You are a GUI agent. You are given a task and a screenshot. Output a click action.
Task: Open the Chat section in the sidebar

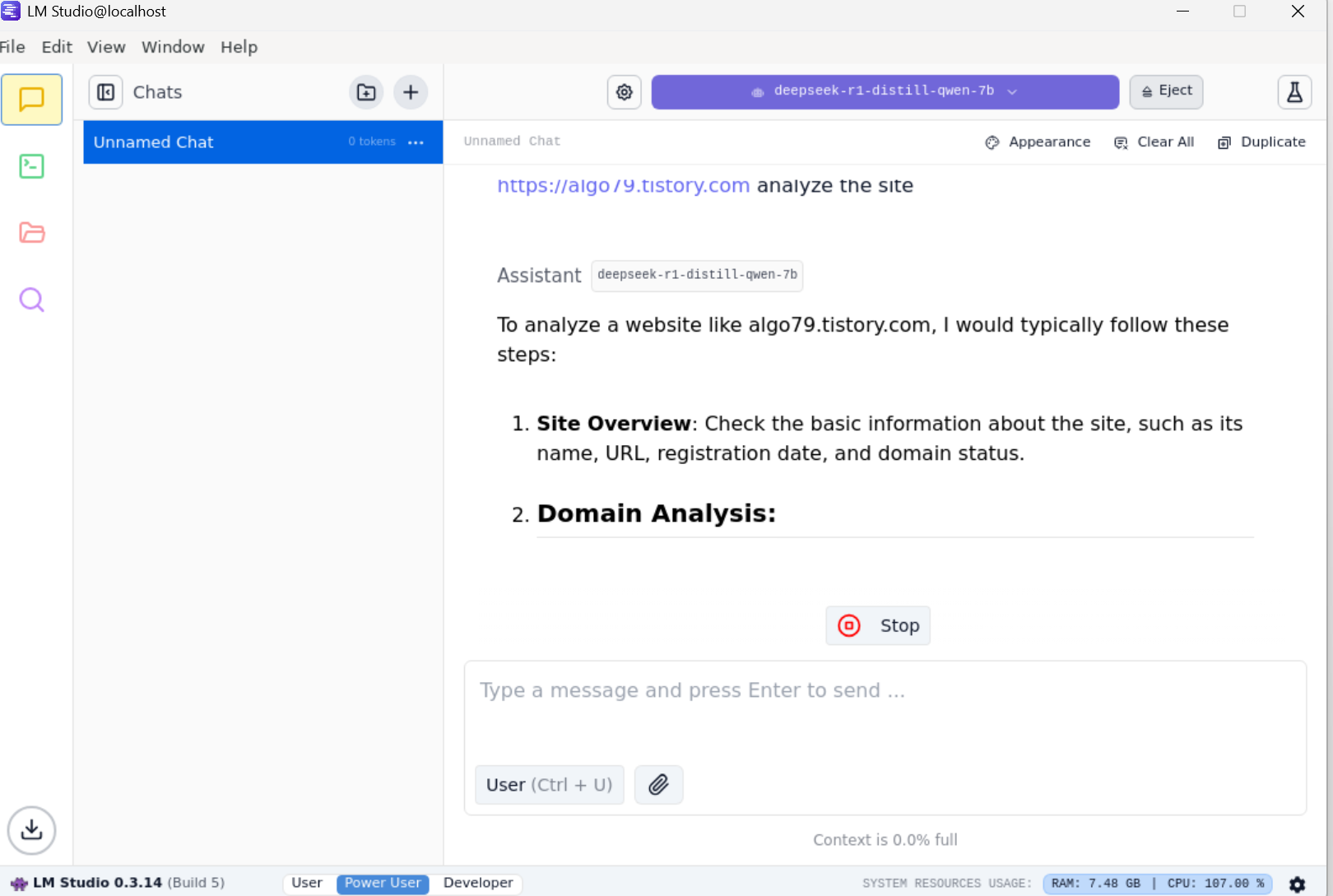coord(31,100)
